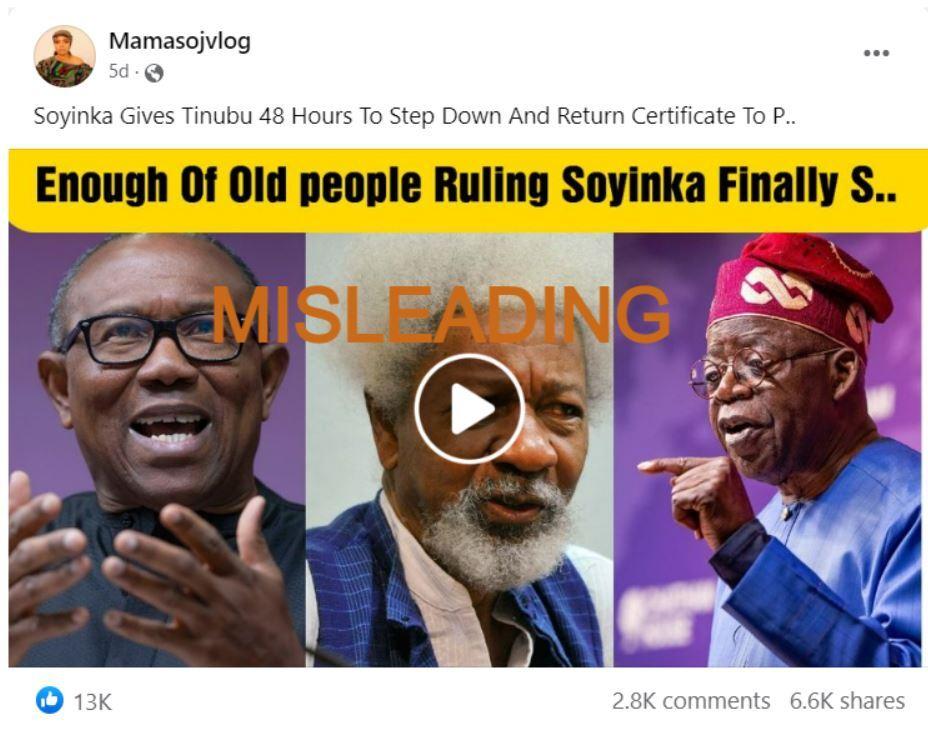Open the 6.6K shares link

847,701
